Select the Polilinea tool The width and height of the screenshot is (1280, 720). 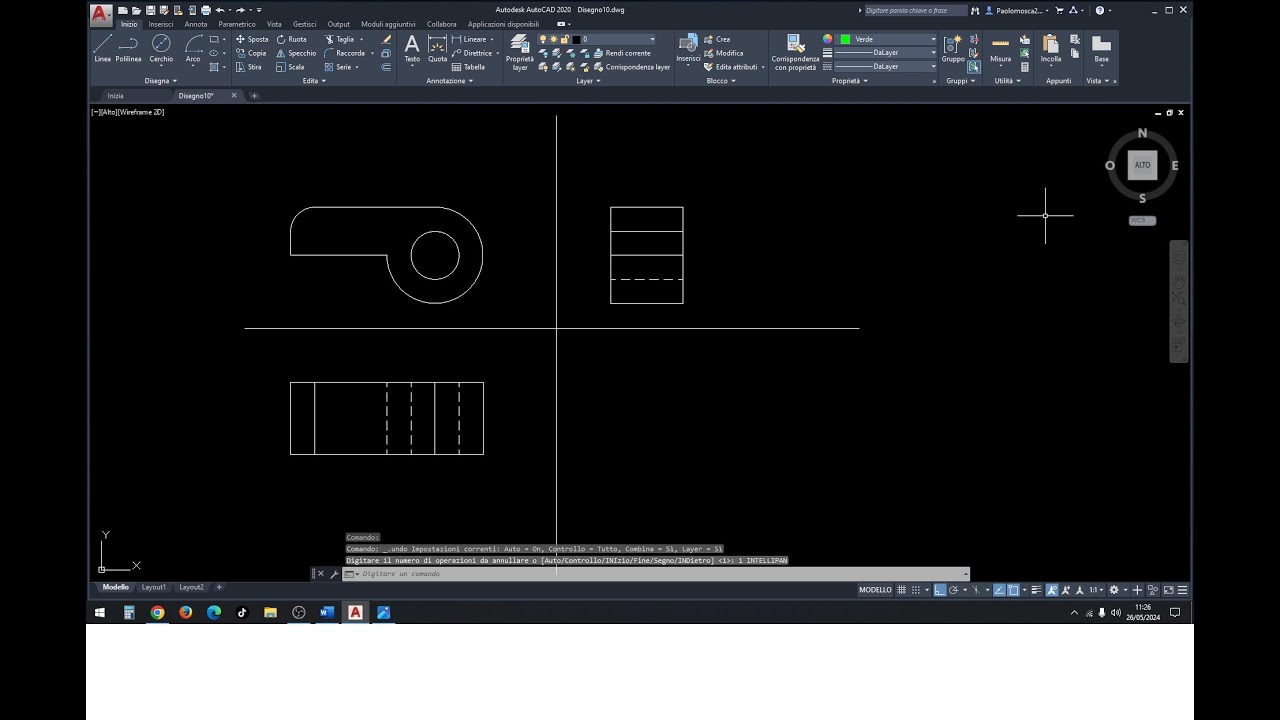click(x=128, y=49)
